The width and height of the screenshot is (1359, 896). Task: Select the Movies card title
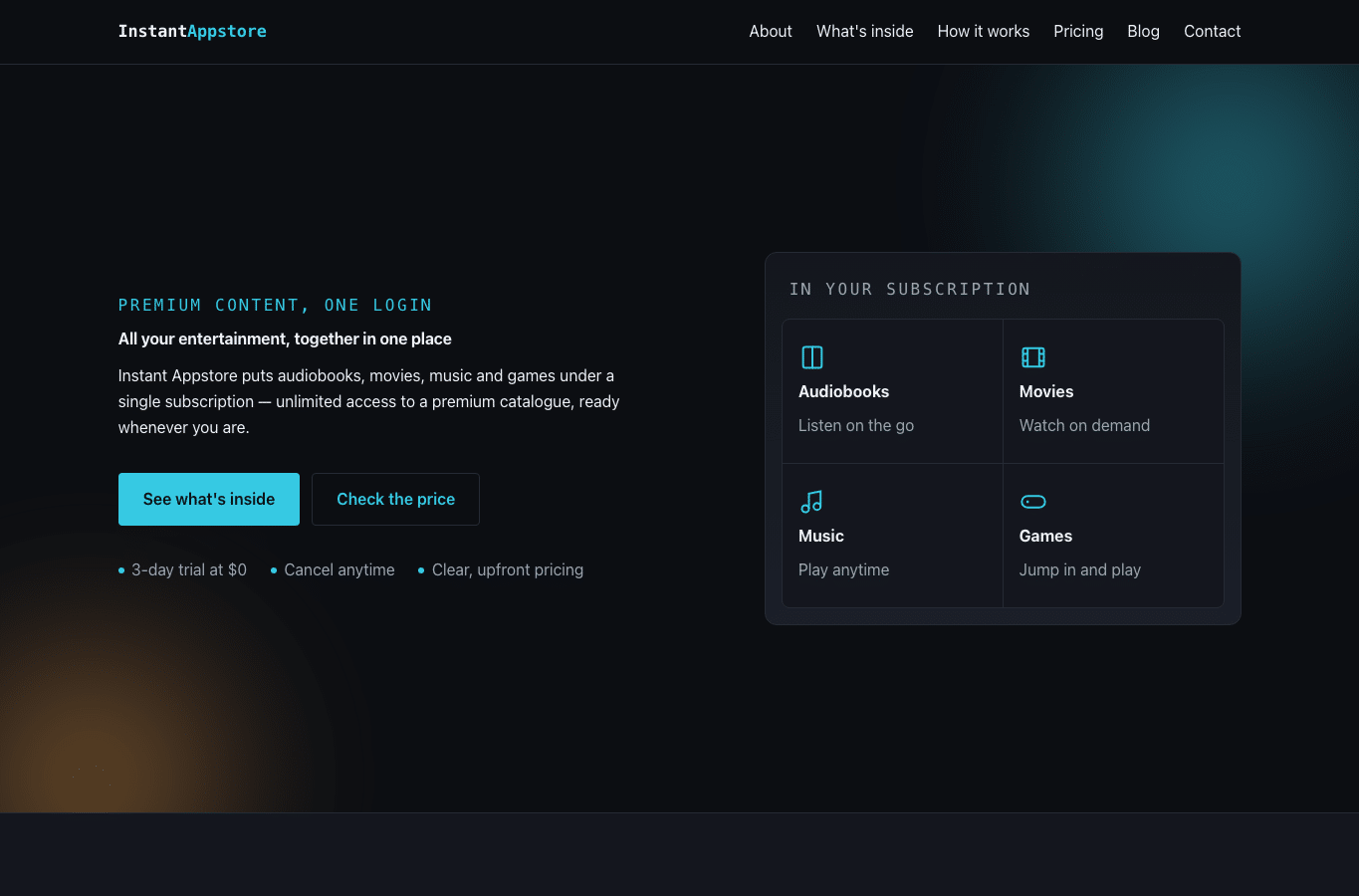tap(1046, 391)
